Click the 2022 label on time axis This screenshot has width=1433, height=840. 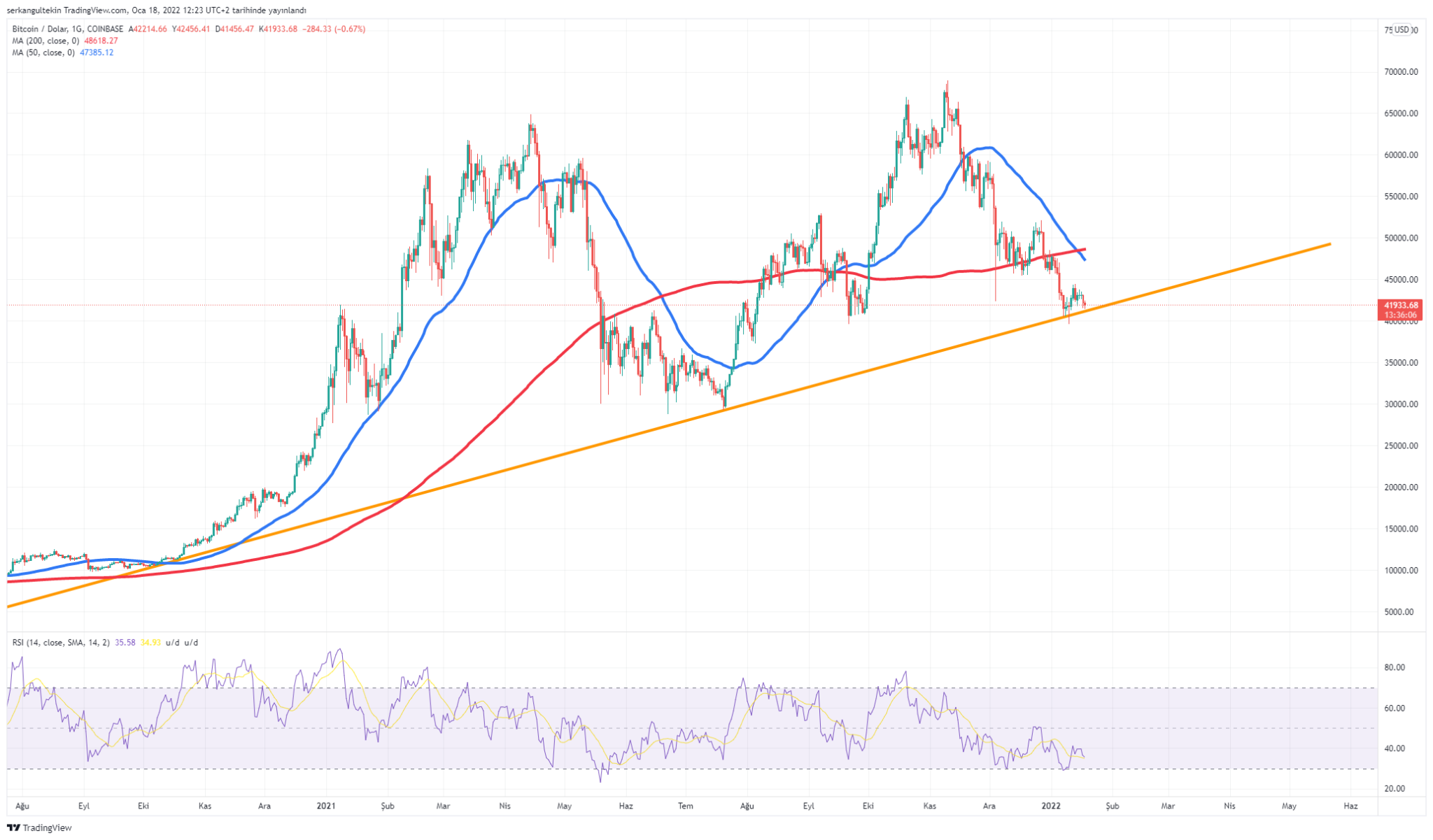point(1051,806)
